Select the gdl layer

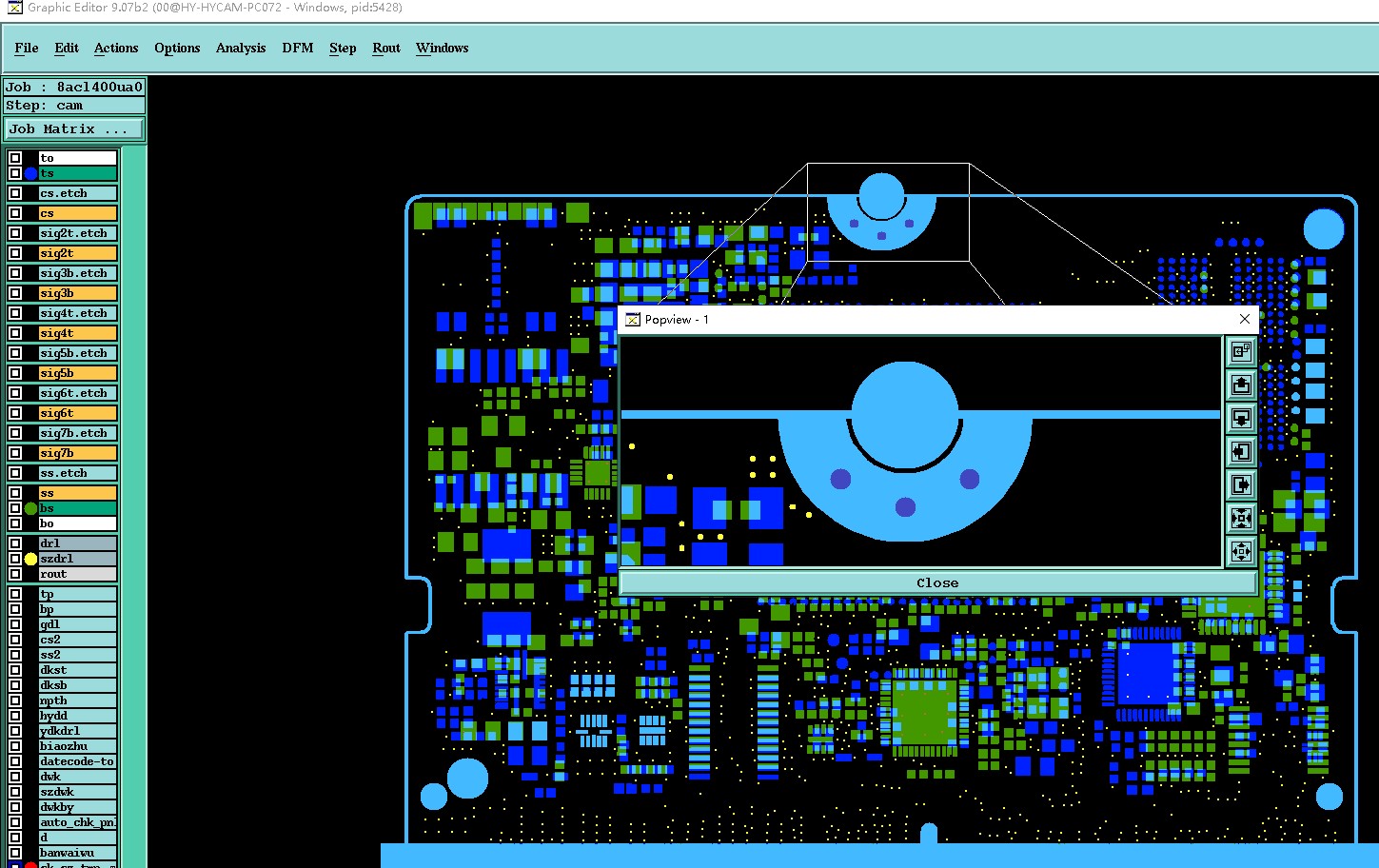pyautogui.click(x=78, y=624)
